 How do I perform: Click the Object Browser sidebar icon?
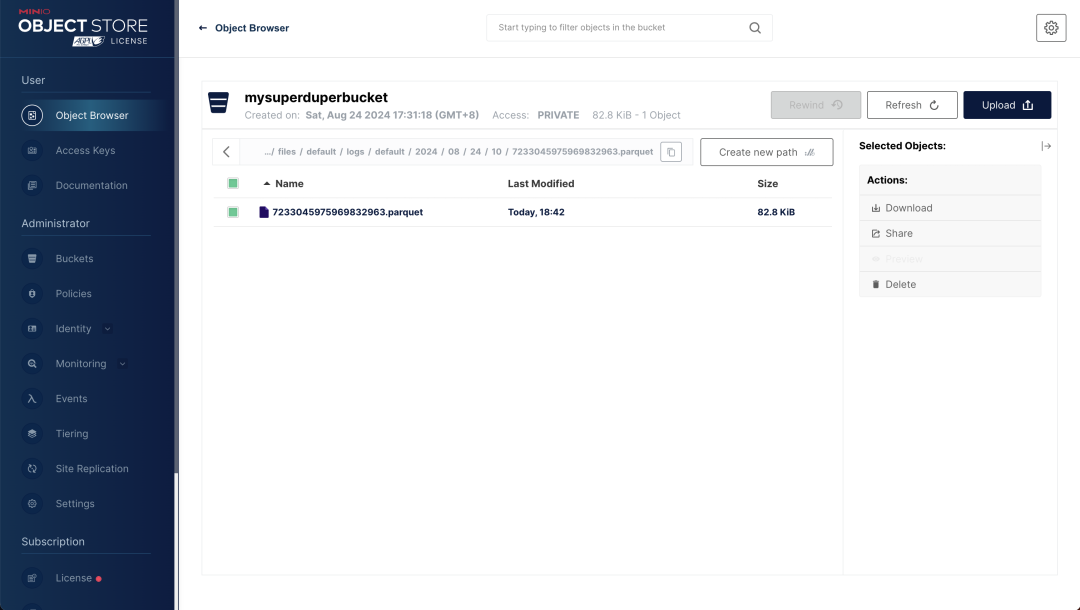pos(32,115)
